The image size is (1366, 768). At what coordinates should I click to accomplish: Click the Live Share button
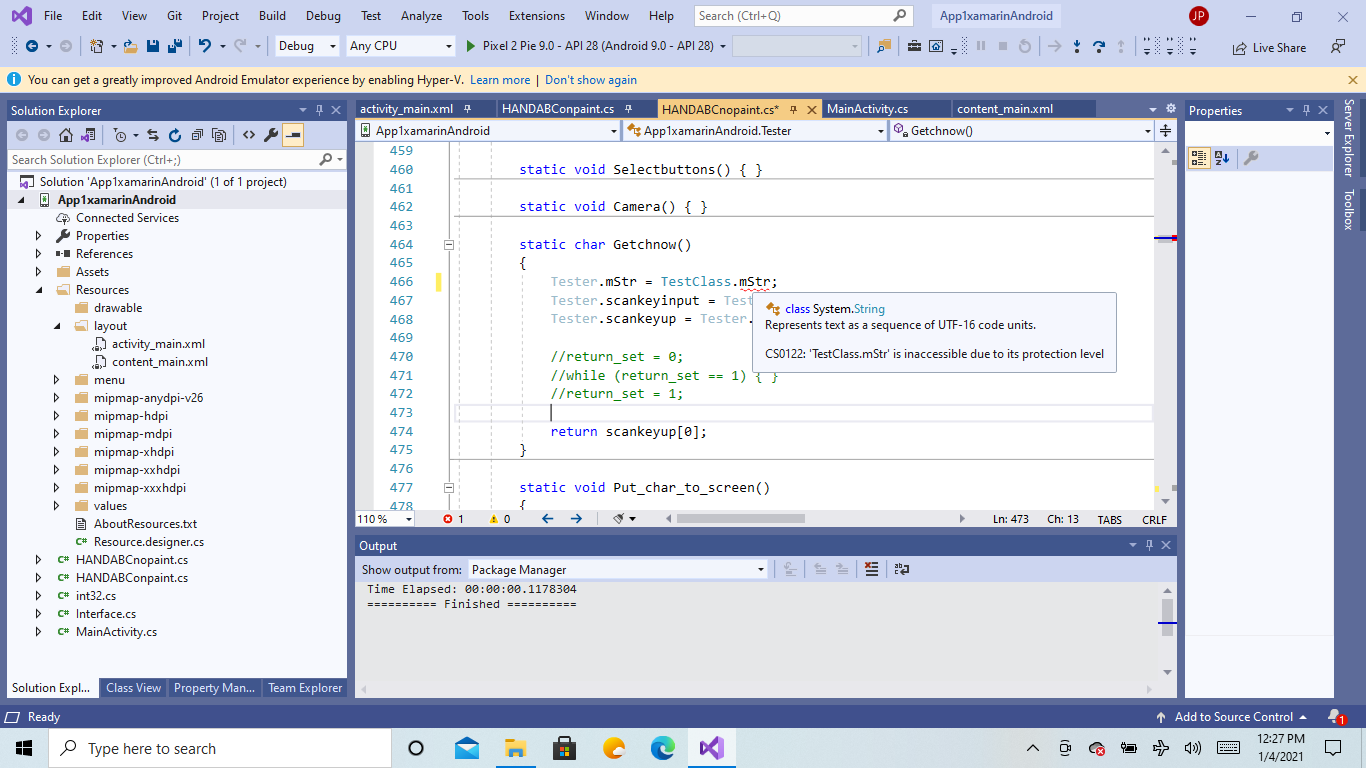point(1268,47)
